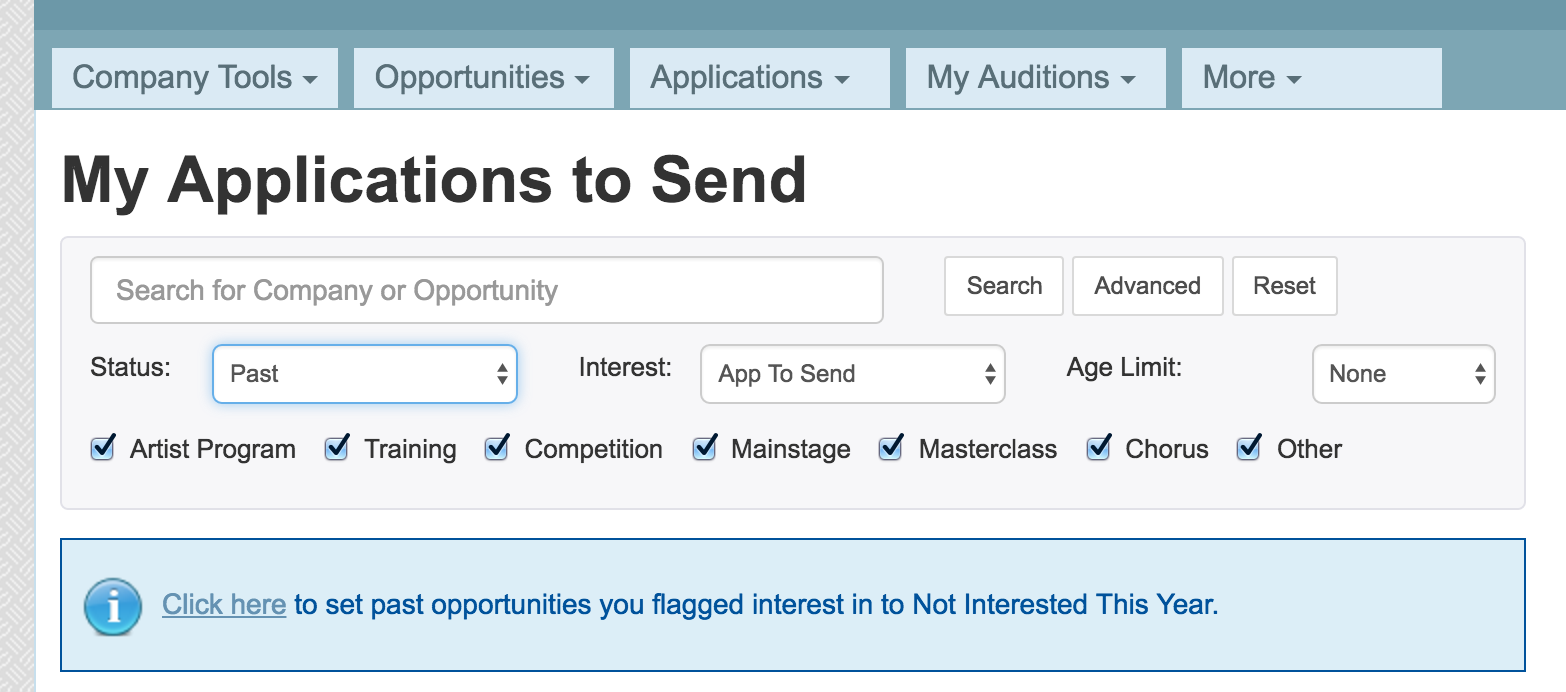Uncheck the Chorus checkbox
The height and width of the screenshot is (692, 1566).
pyautogui.click(x=1099, y=448)
